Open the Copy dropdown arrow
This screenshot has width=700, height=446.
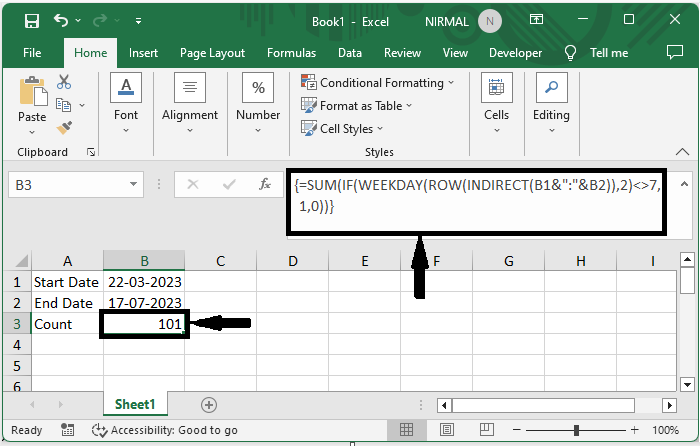tap(82, 105)
